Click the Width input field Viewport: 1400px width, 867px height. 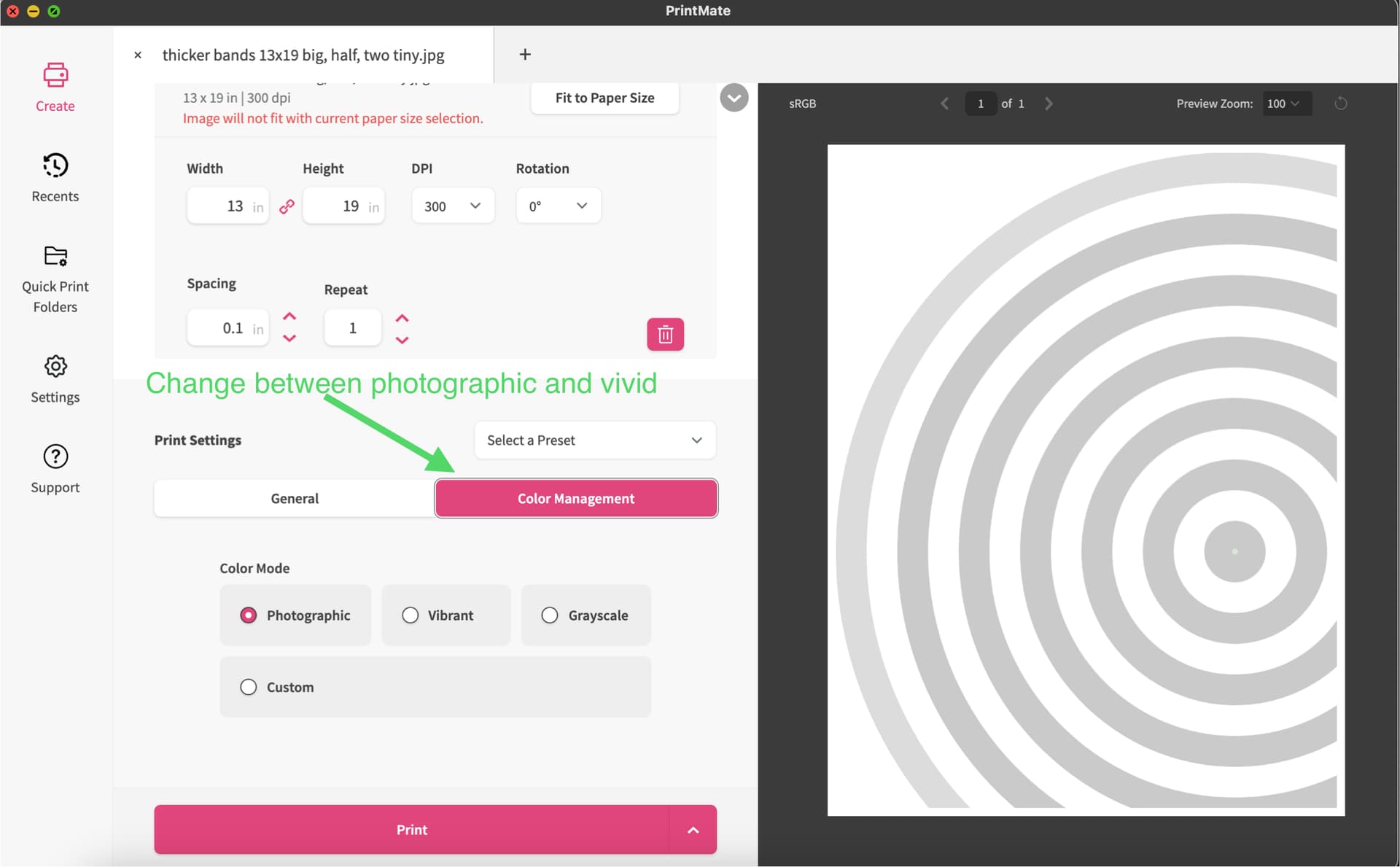(227, 206)
